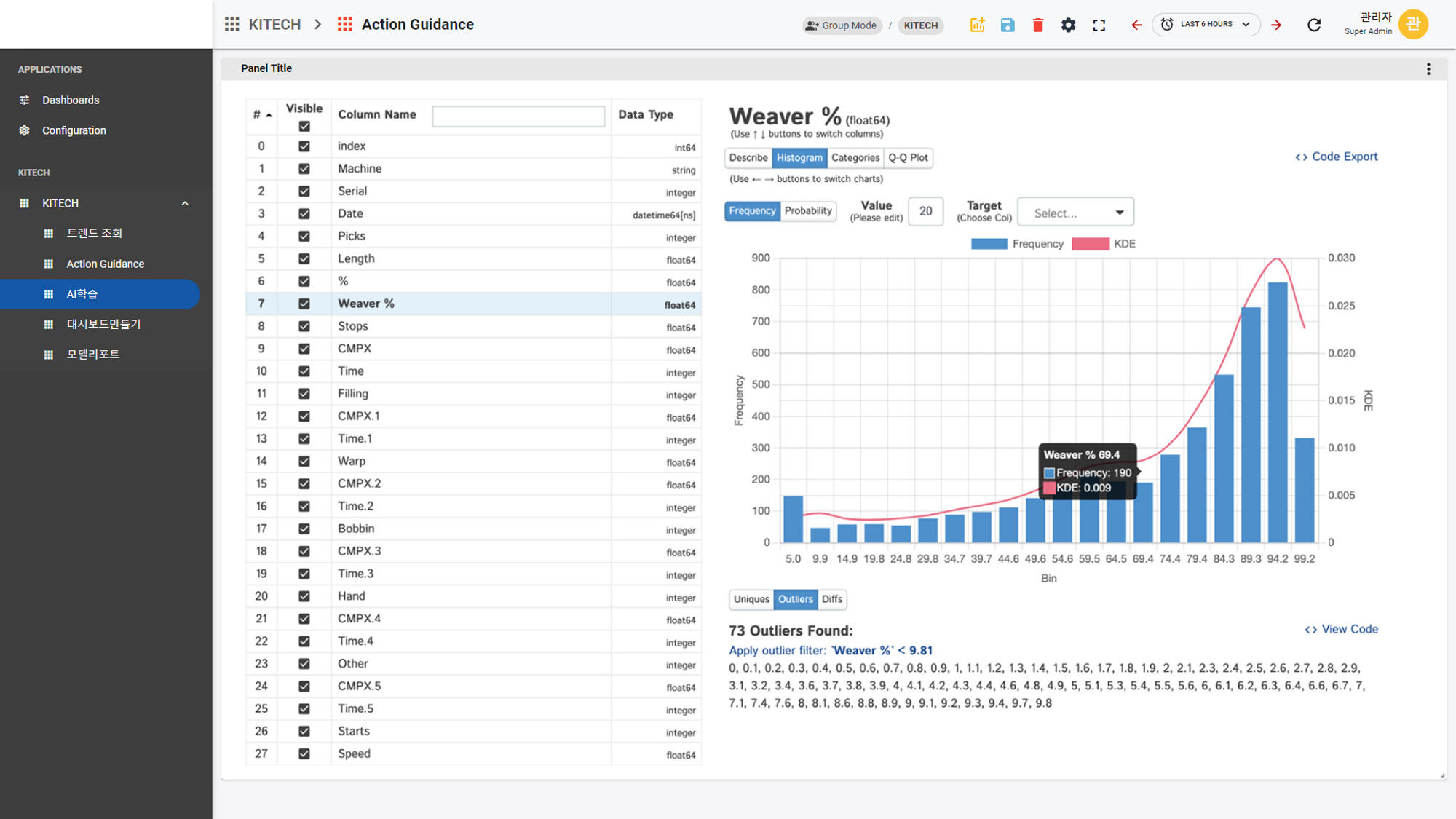Image resolution: width=1456 pixels, height=819 pixels.
Task: Select the CMPX.2 row in table
Action: pyautogui.click(x=474, y=484)
